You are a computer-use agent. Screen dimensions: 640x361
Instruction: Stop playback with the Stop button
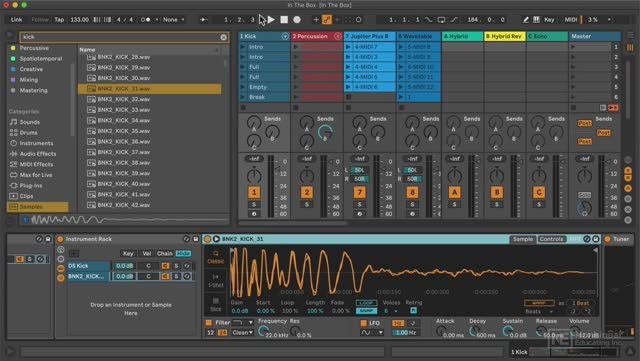284,19
